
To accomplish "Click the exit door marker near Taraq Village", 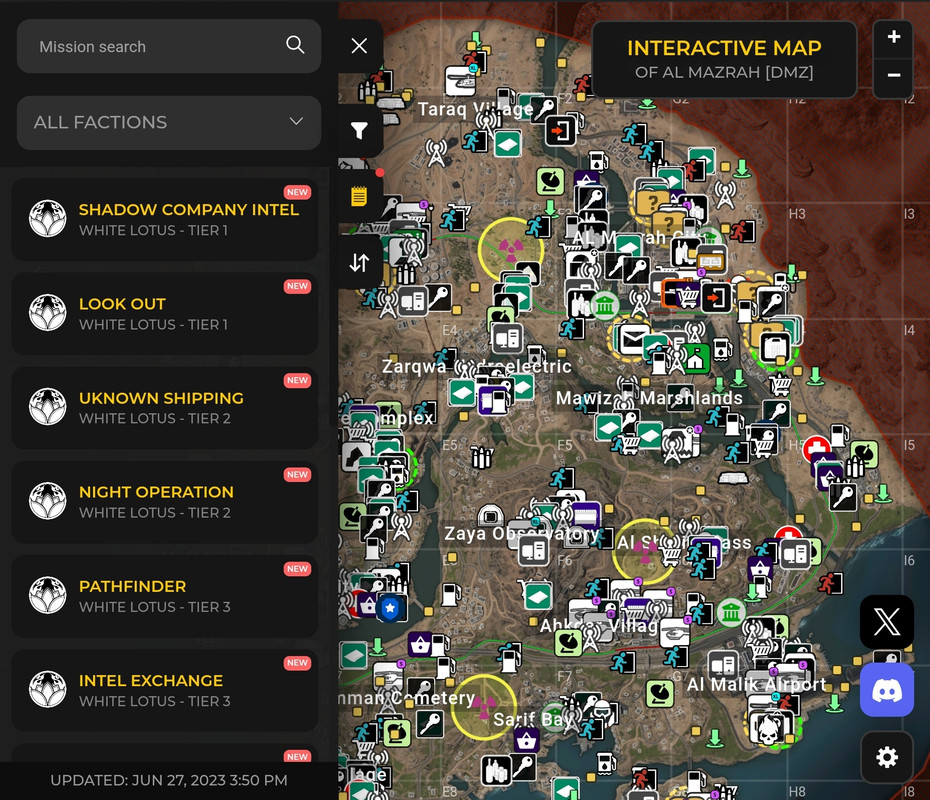I will [559, 130].
